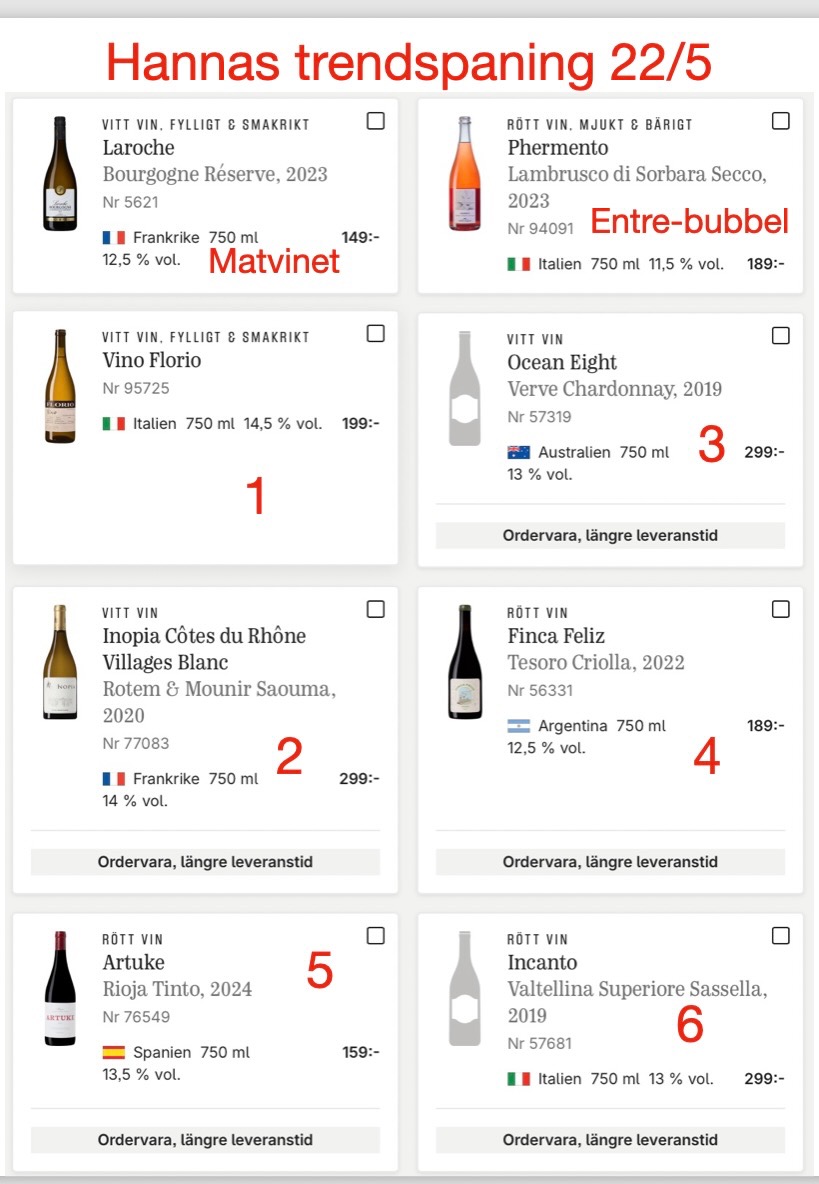Click the Australian flag on Ocean Eight
Screen dimensions: 819x1184
518,453
